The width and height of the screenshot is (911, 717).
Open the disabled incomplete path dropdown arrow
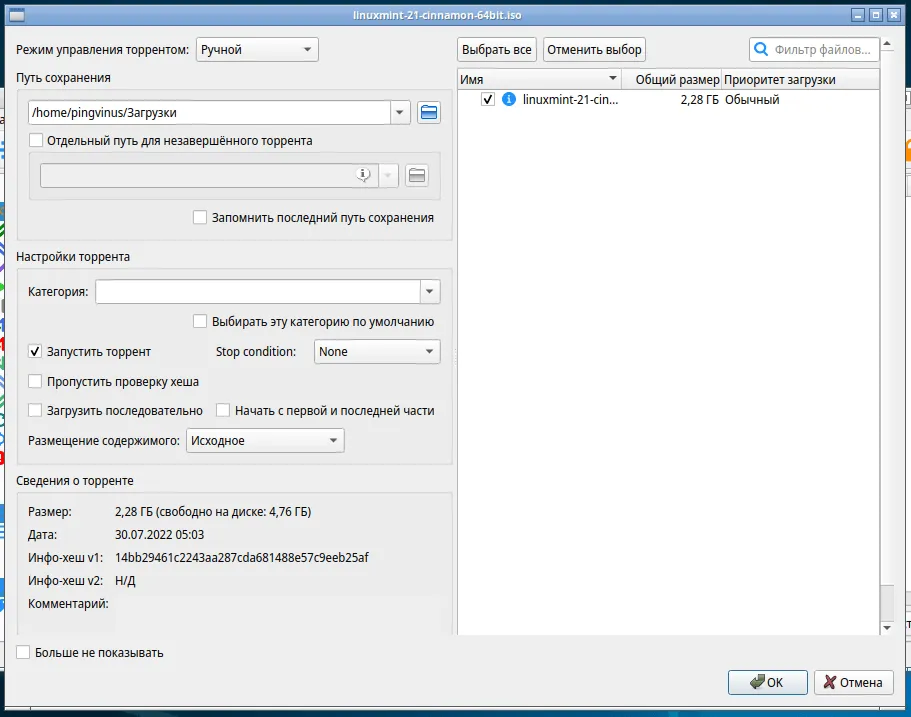(388, 175)
